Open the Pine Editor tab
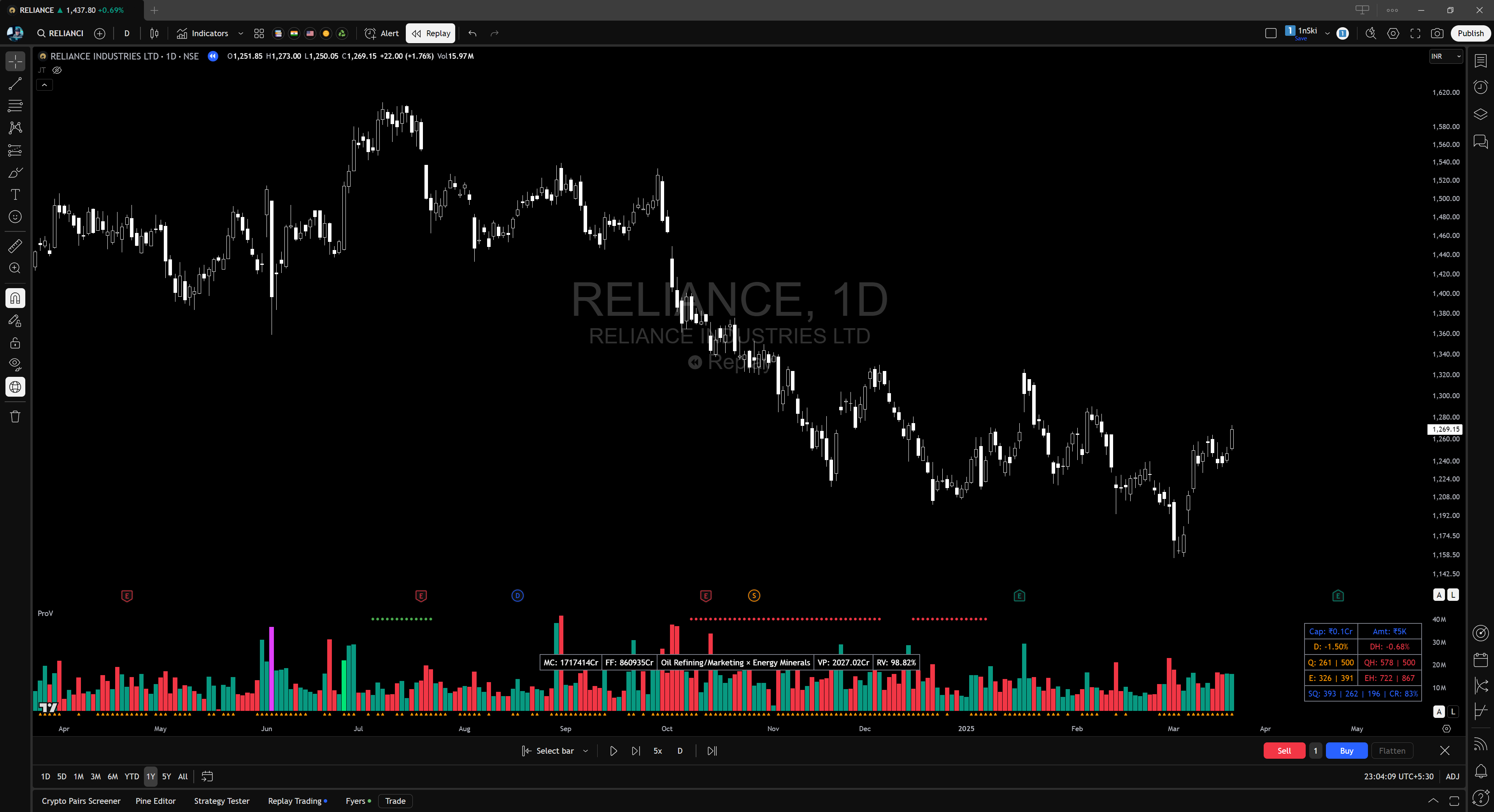The height and width of the screenshot is (812, 1494). click(156, 801)
